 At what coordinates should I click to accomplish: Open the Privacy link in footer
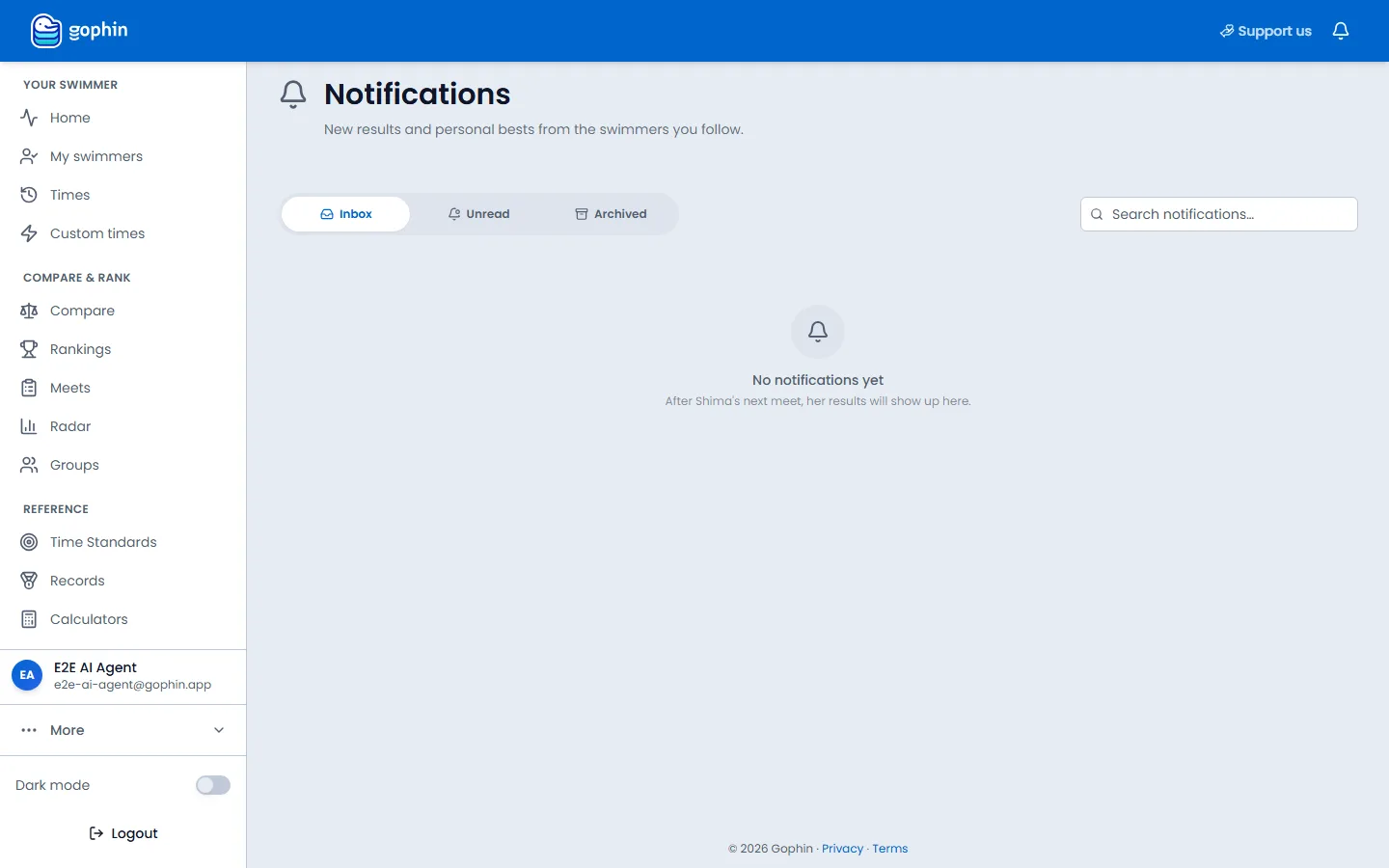(842, 849)
